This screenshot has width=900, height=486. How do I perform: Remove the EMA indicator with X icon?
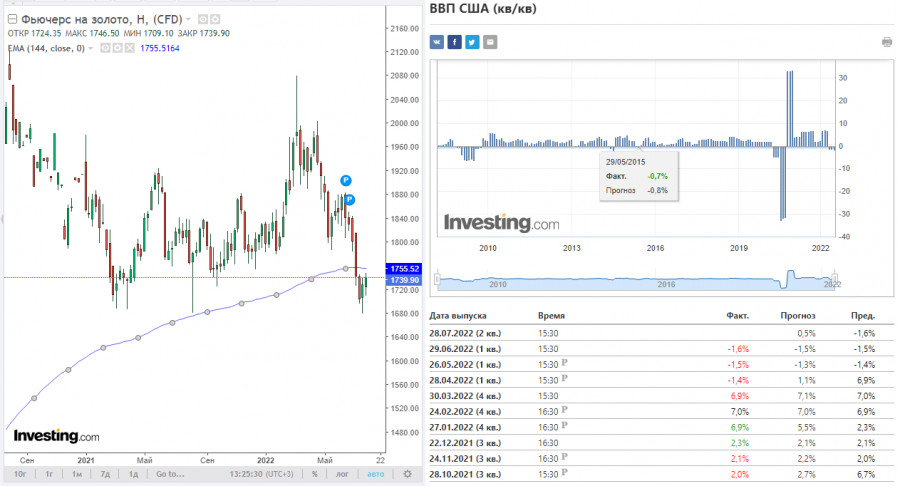point(129,46)
